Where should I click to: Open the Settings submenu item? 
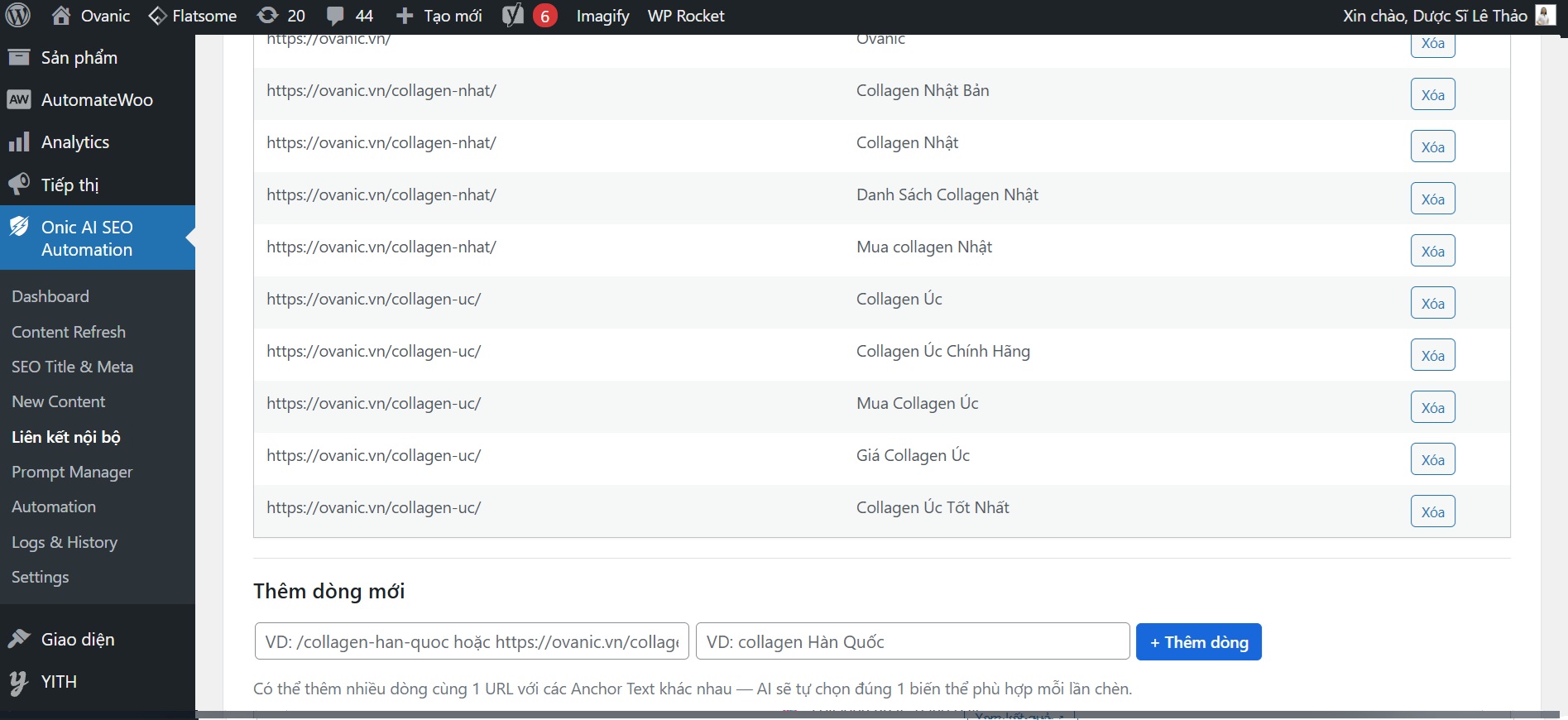tap(41, 577)
